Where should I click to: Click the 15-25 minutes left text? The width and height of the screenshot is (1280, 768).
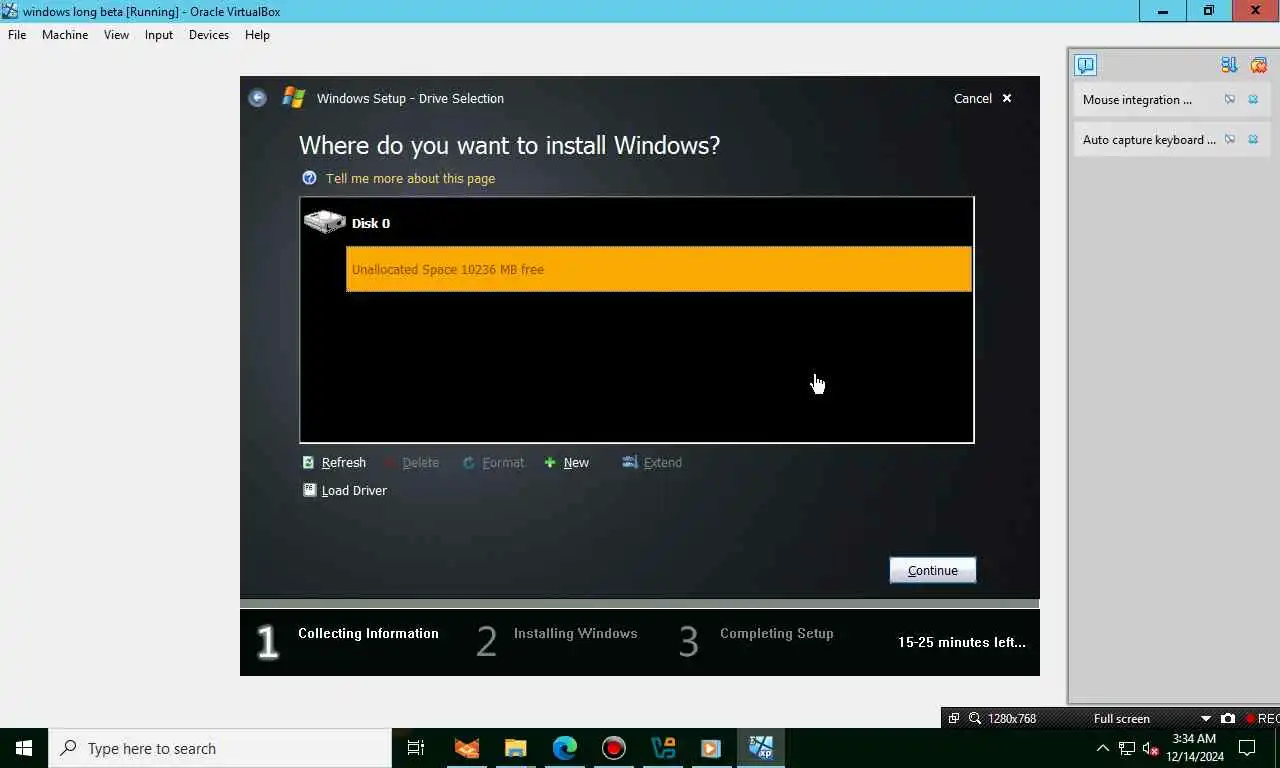point(962,642)
